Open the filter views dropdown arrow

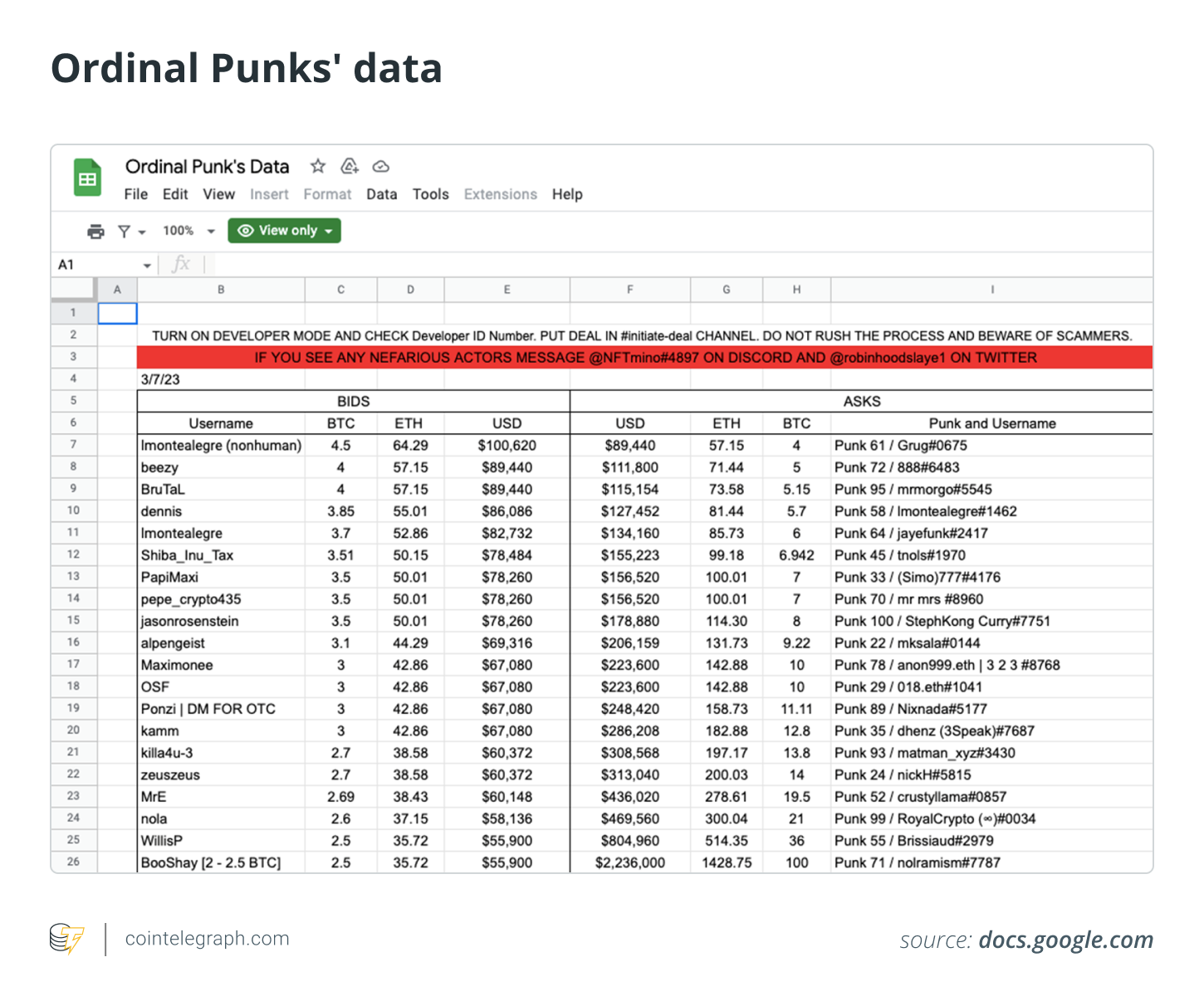[x=142, y=232]
